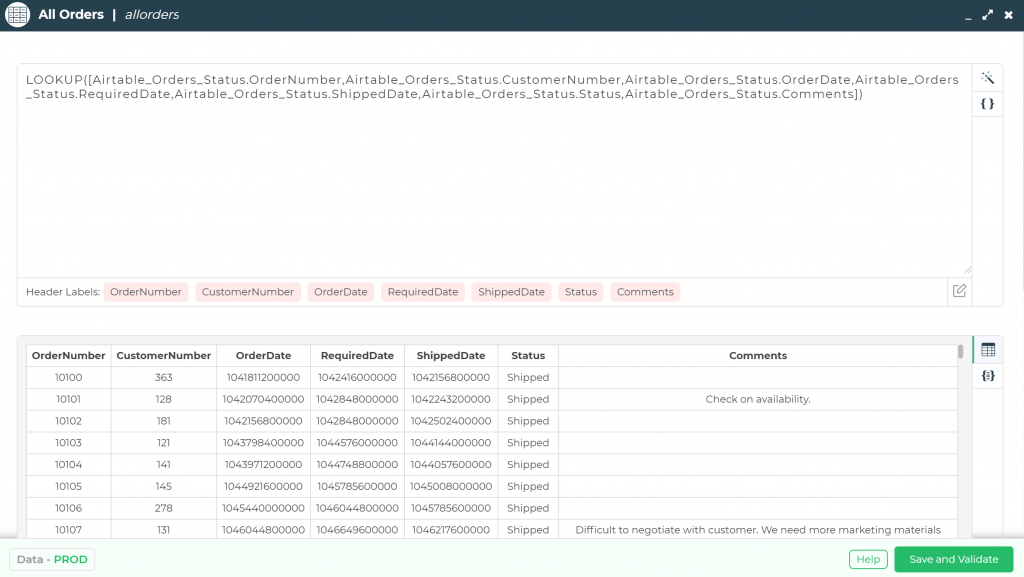Click the ShippedDate header label chip

point(511,291)
